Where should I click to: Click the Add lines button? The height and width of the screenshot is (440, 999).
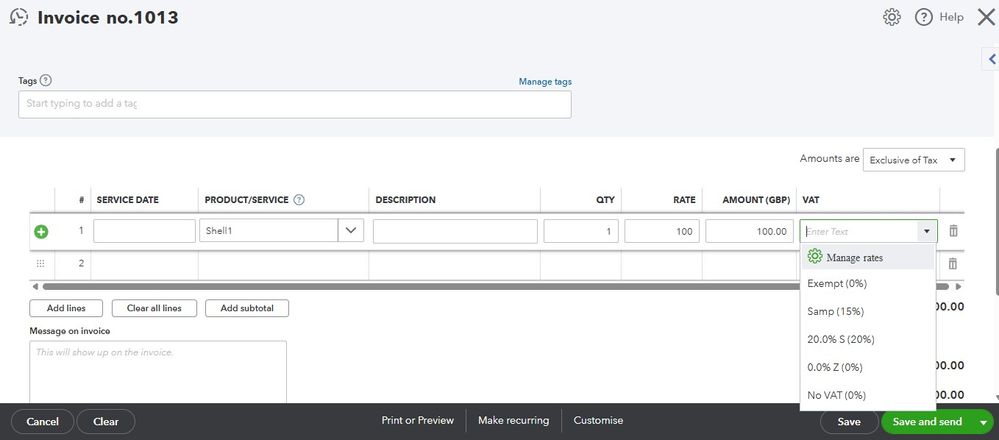click(66, 308)
